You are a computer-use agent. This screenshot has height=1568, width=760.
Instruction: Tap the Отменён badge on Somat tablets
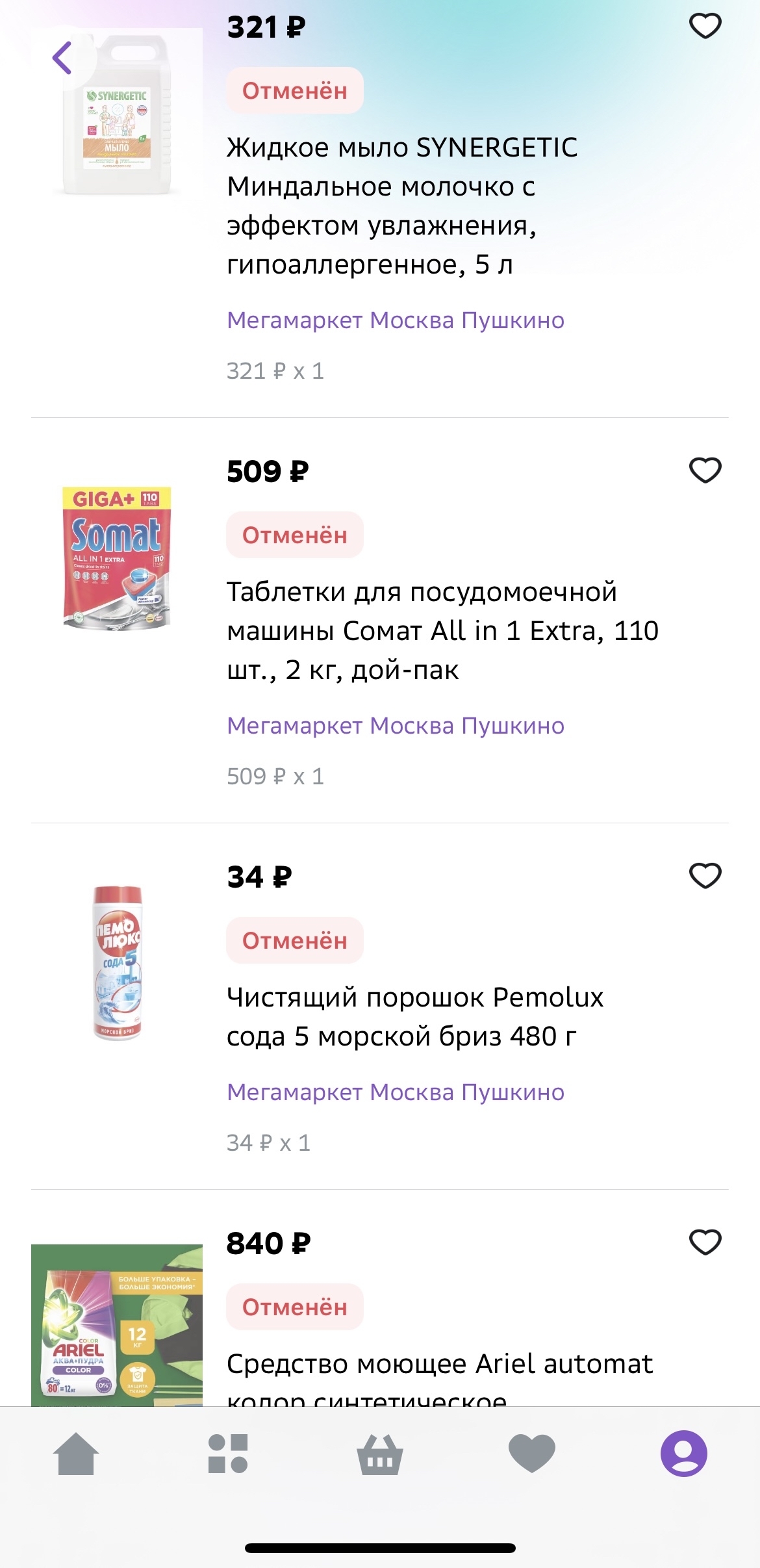click(x=294, y=535)
